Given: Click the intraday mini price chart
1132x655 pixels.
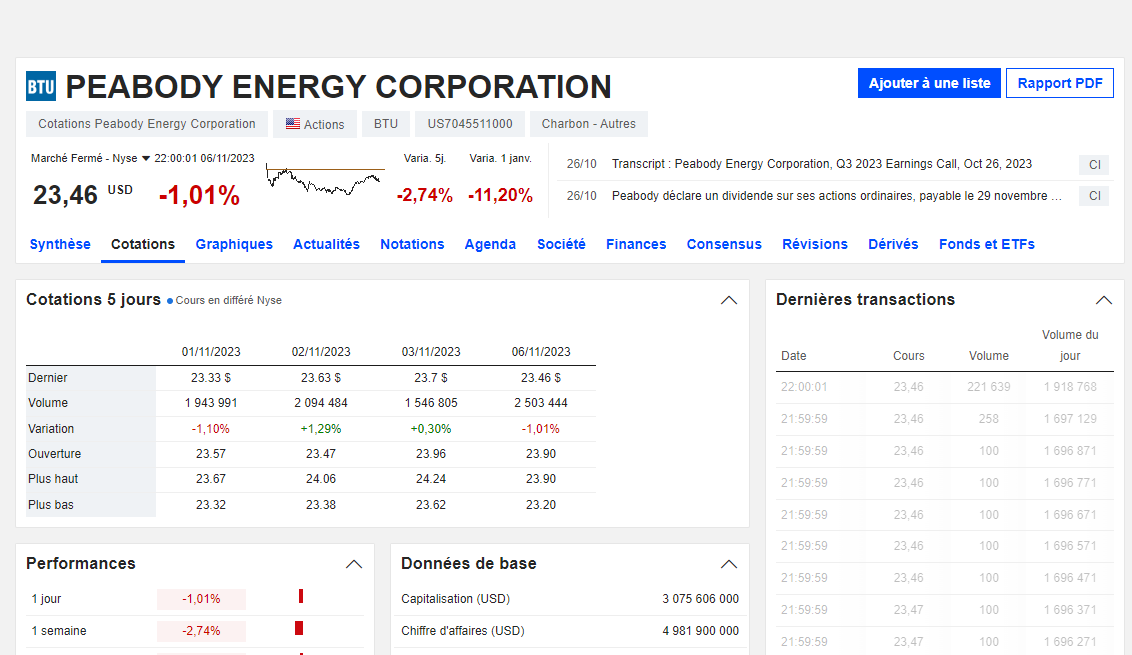Looking at the screenshot, I should [x=325, y=180].
